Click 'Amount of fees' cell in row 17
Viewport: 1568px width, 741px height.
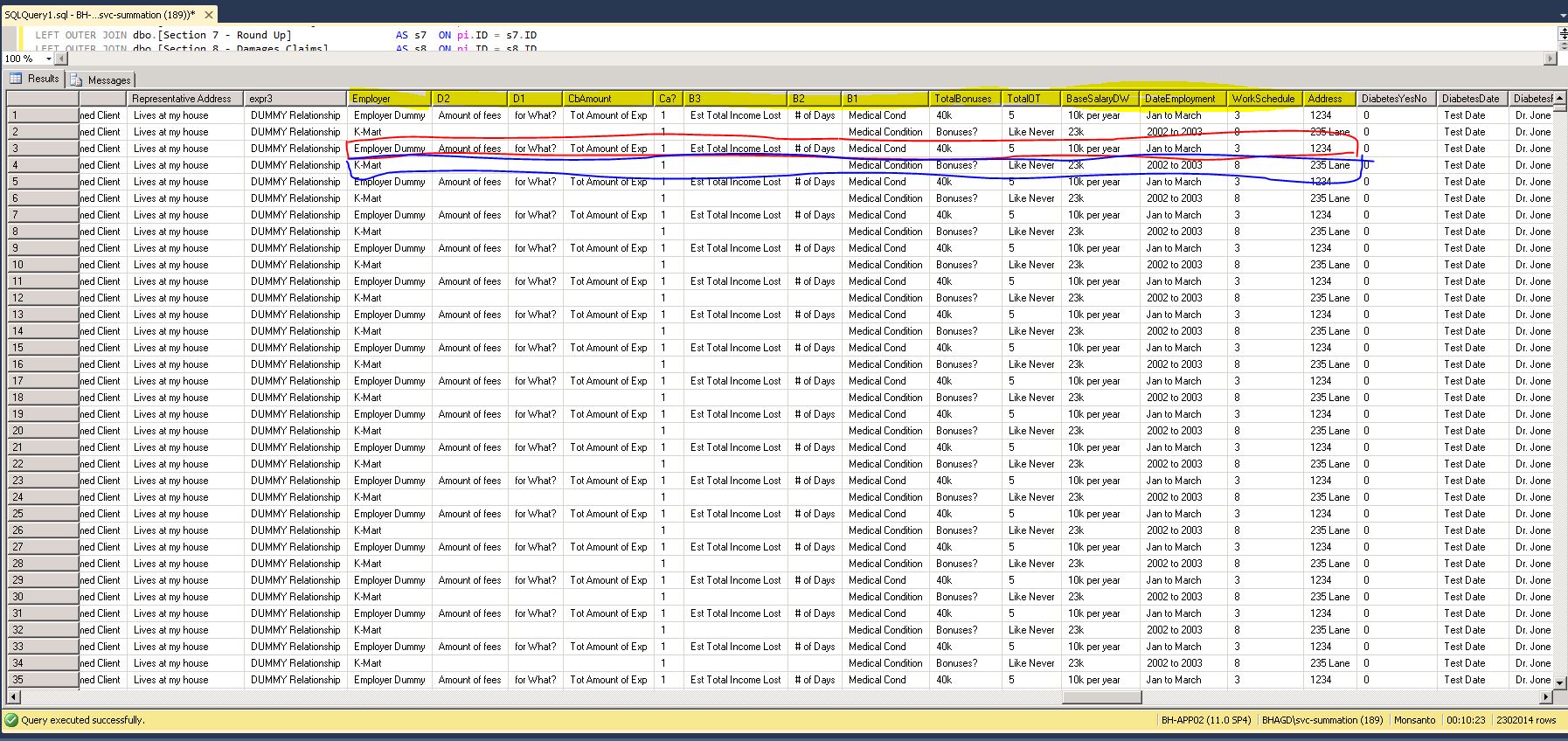click(469, 381)
